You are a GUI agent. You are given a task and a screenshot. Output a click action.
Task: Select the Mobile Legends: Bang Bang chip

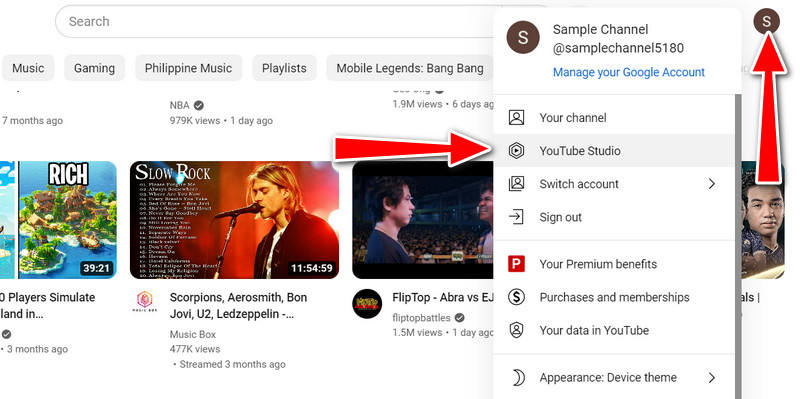point(410,68)
